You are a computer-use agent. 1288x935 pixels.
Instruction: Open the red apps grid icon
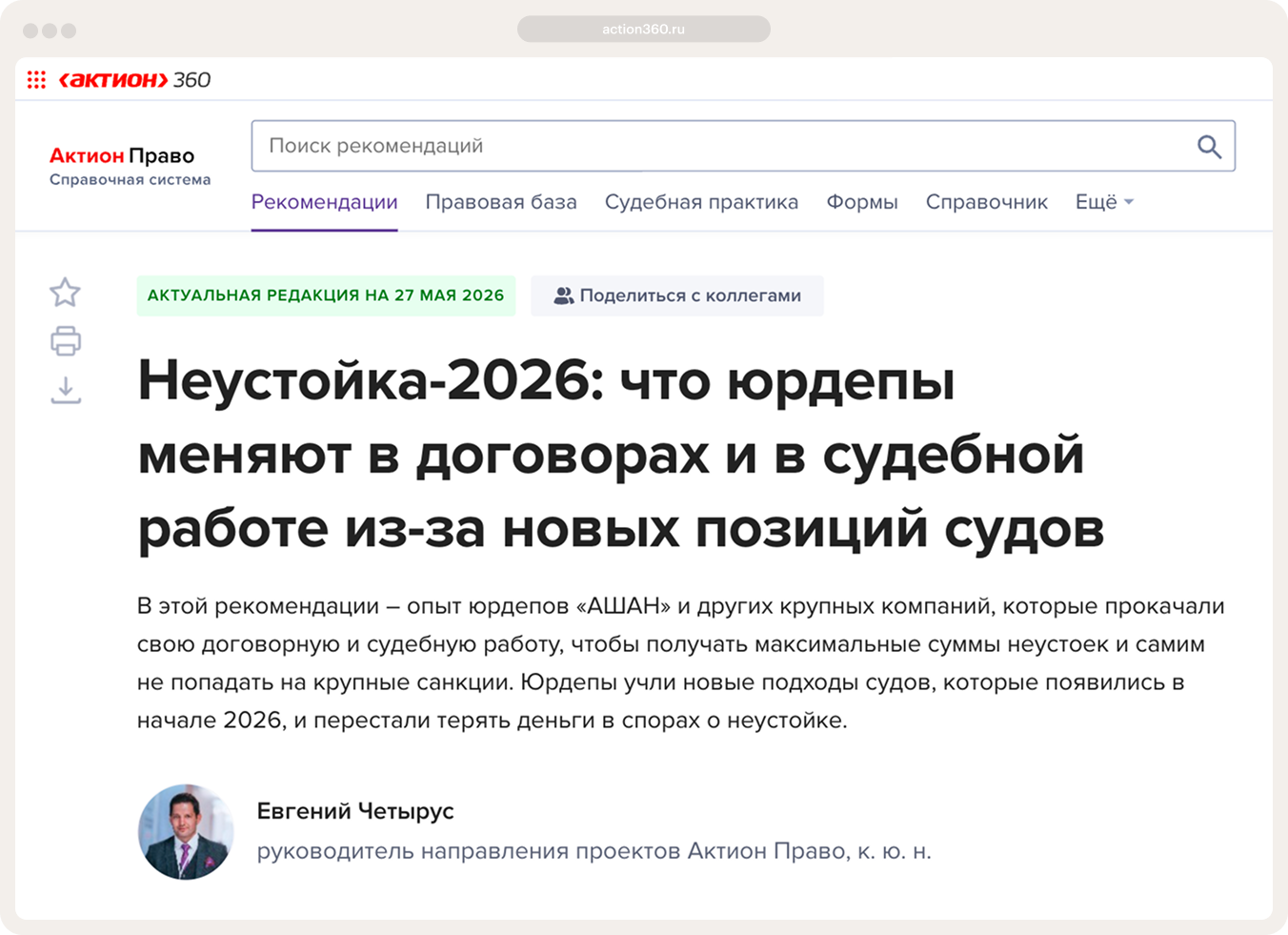[36, 80]
